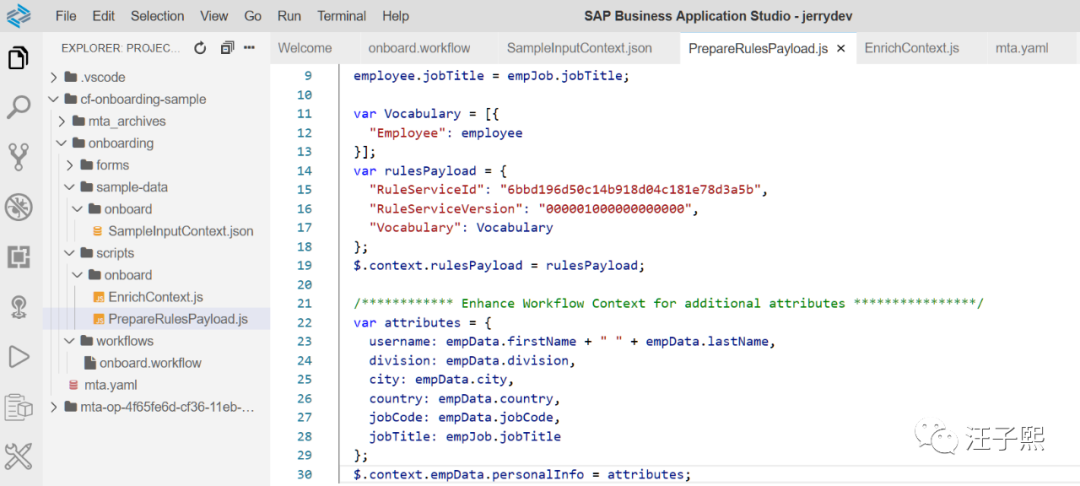
Task: Open SampleInputContext.json in the file tree
Action: coord(180,231)
